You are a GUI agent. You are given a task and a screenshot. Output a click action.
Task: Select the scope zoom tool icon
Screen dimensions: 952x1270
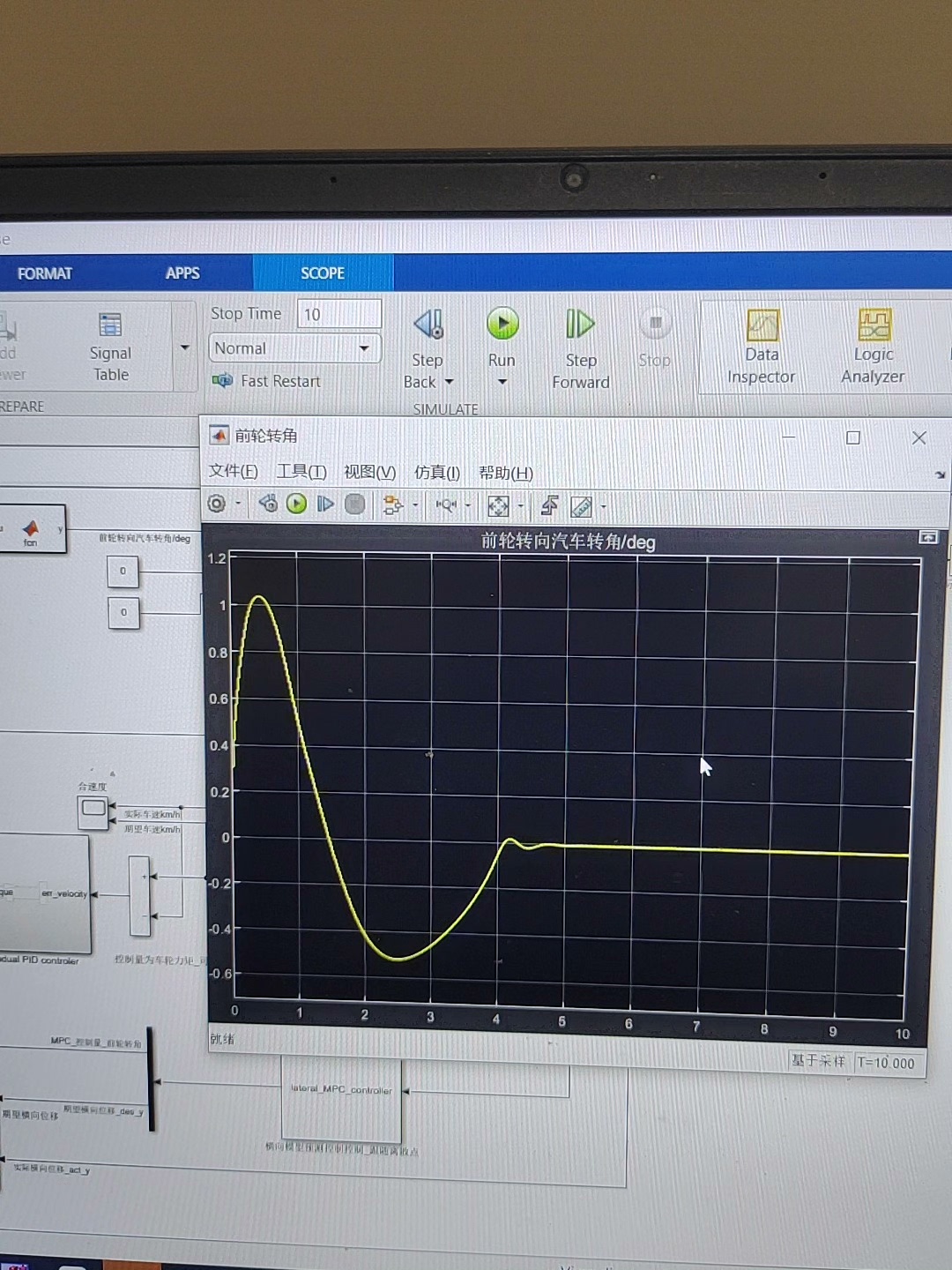(x=446, y=505)
